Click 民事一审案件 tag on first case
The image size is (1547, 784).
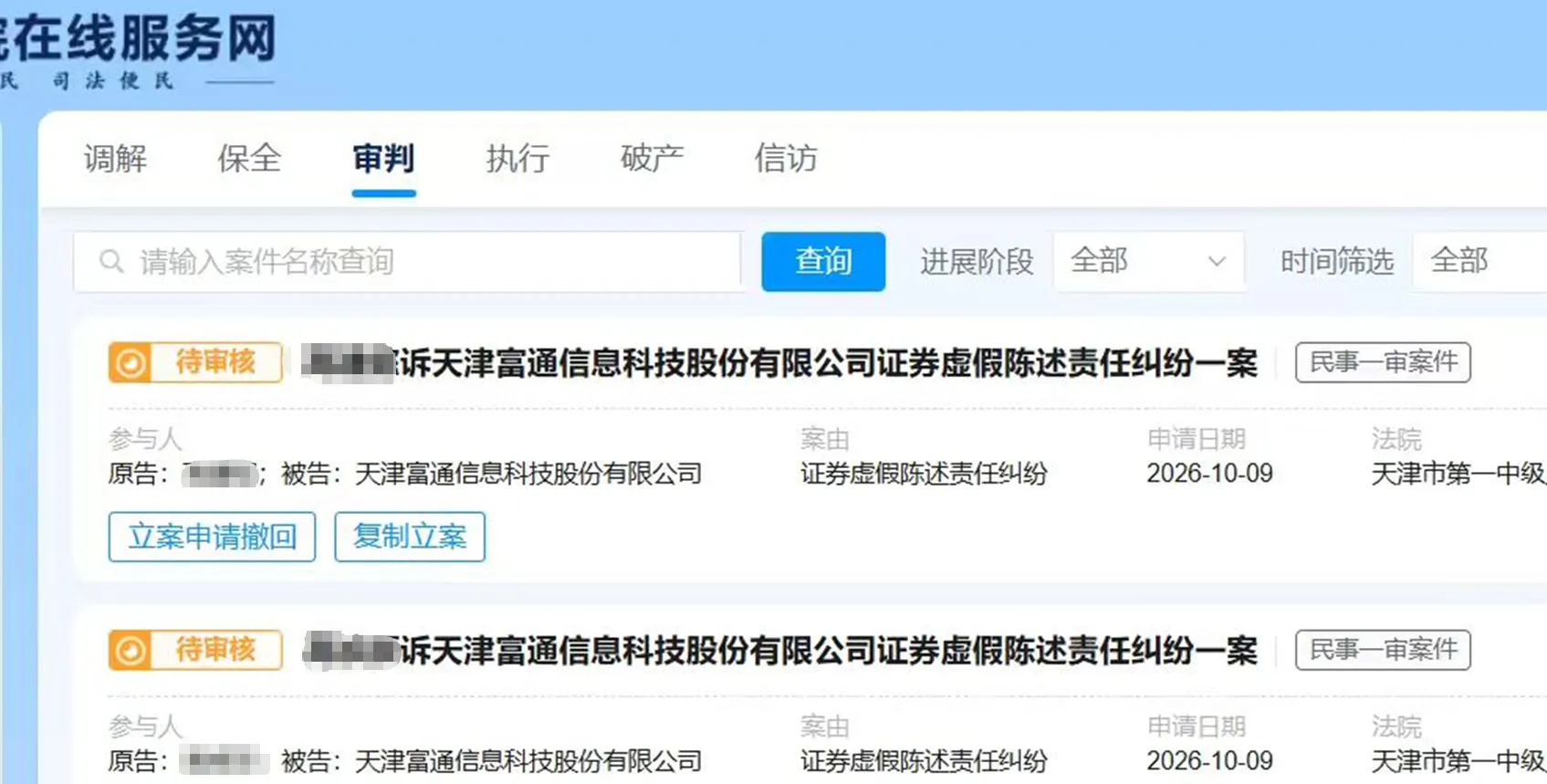pos(1383,362)
